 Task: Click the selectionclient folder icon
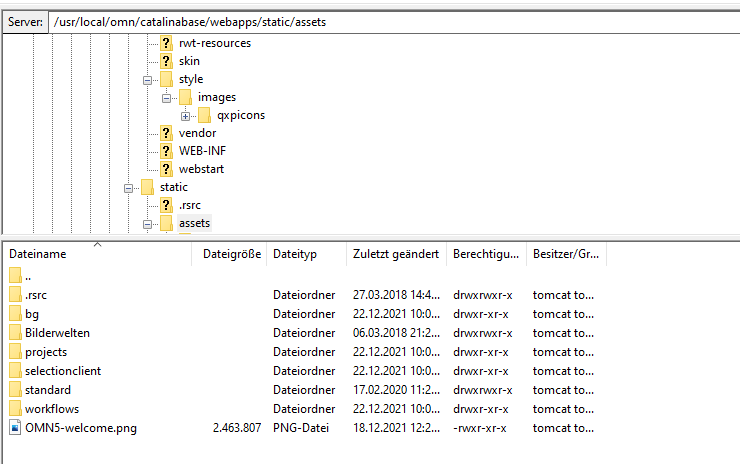[x=15, y=370]
